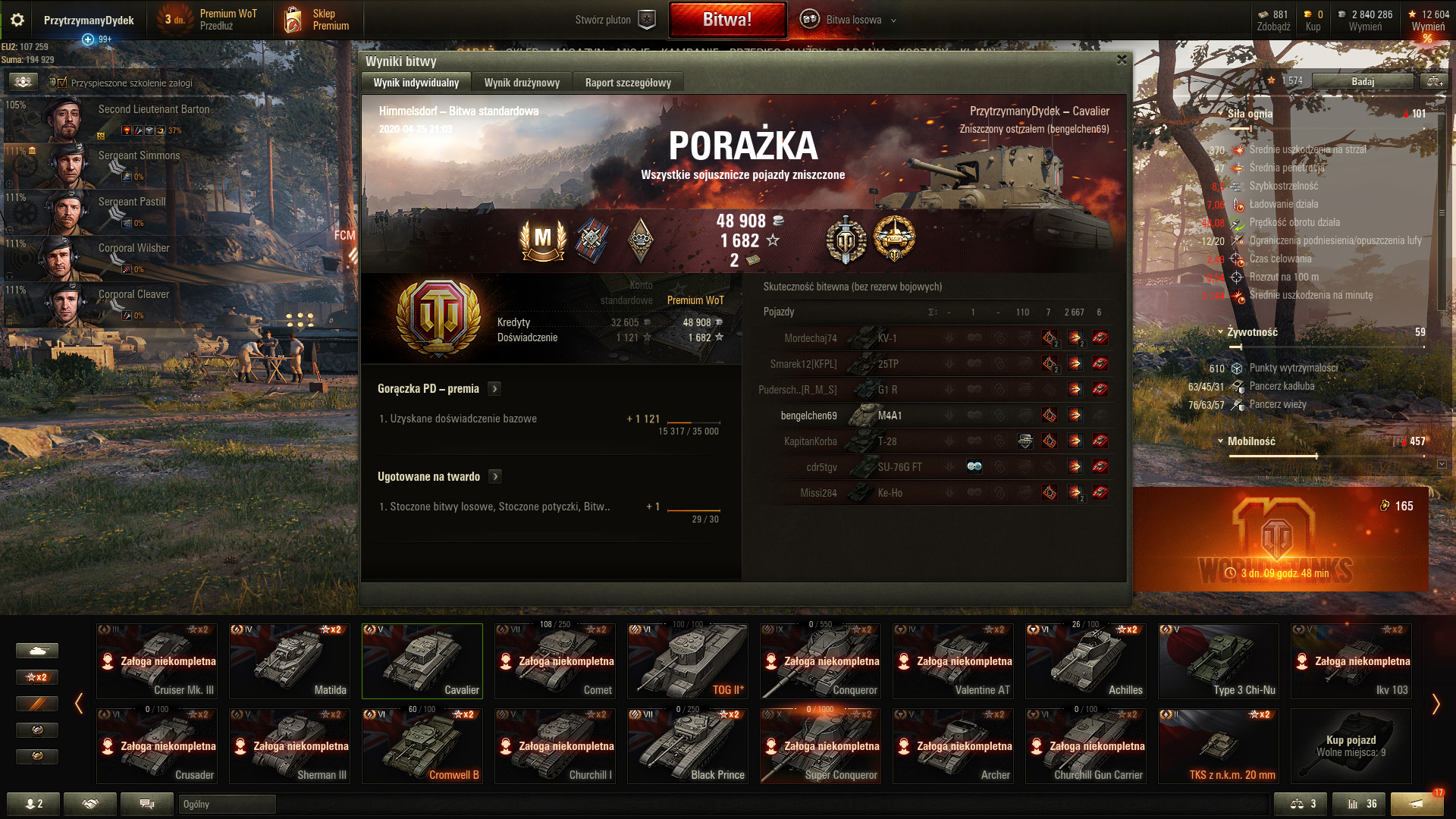The image size is (1456, 819).
Task: Open the contacts list icon showing 2
Action: click(33, 804)
